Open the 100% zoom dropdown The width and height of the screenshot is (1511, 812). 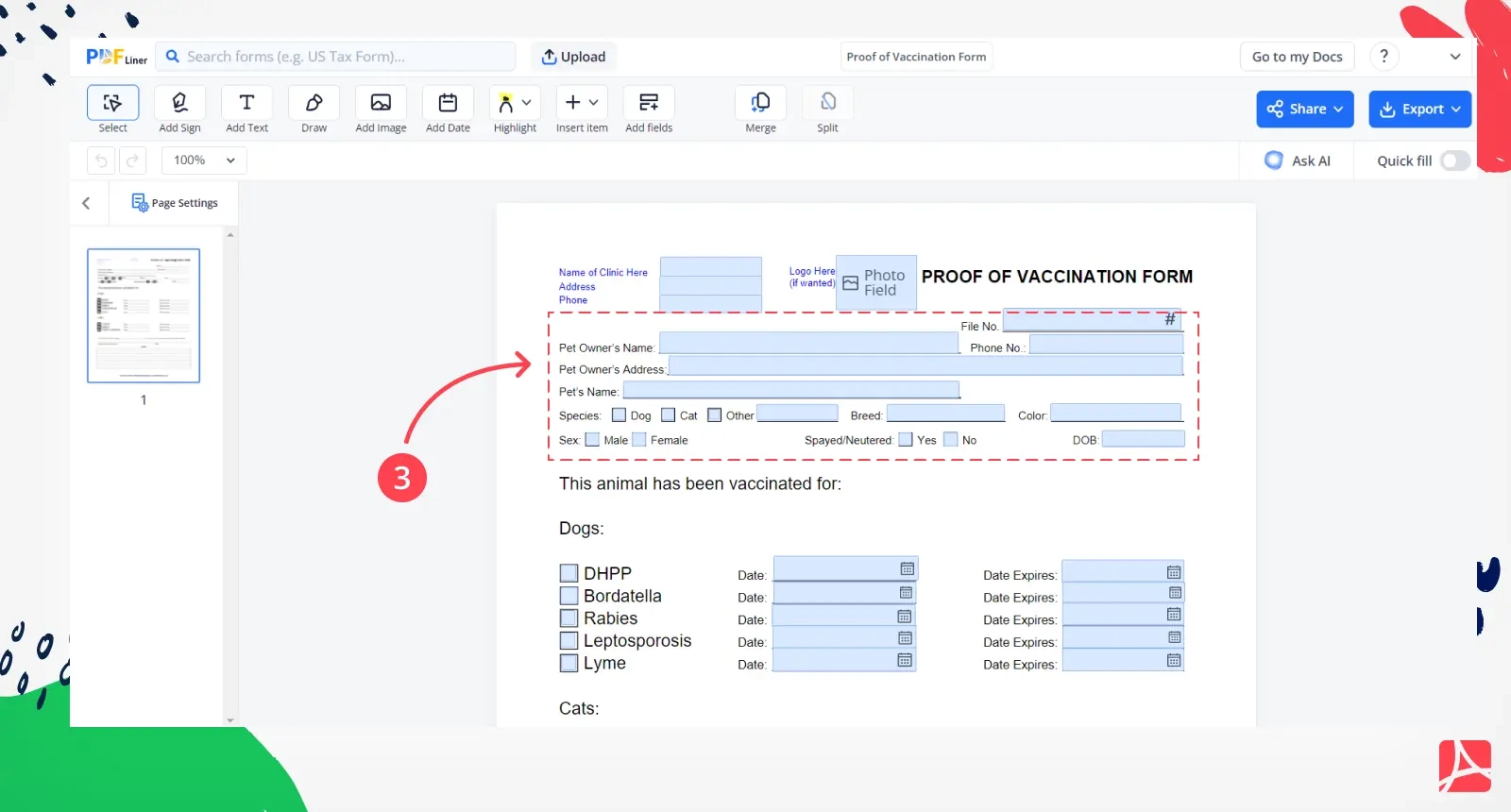[204, 161]
